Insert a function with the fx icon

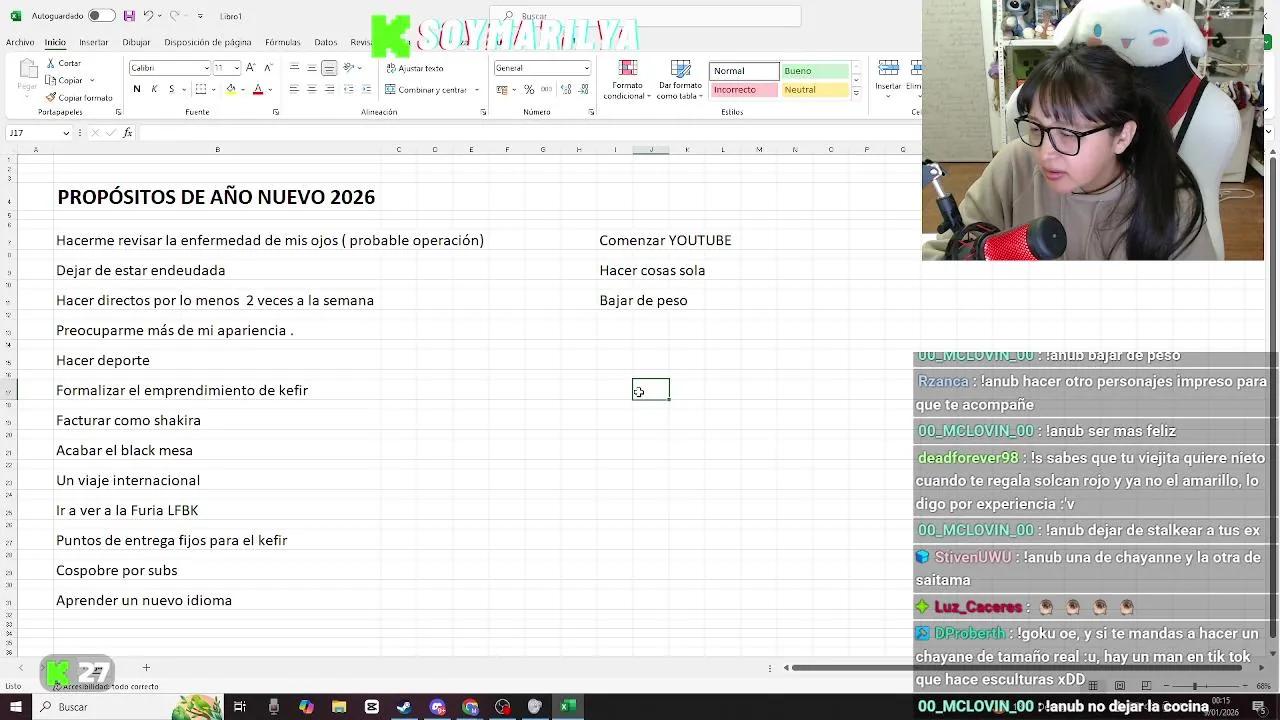coord(127,133)
